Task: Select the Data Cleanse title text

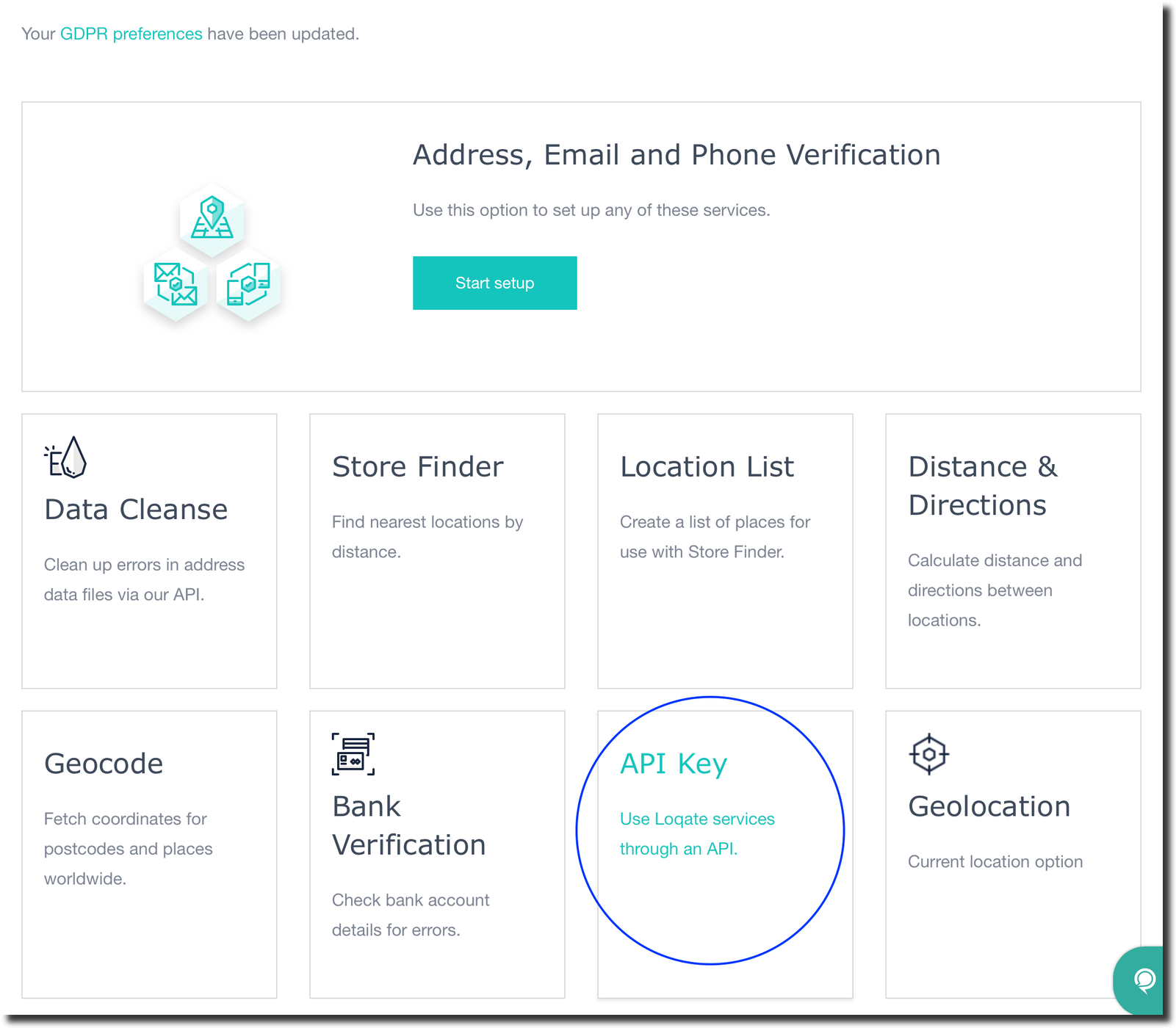Action: 136,510
